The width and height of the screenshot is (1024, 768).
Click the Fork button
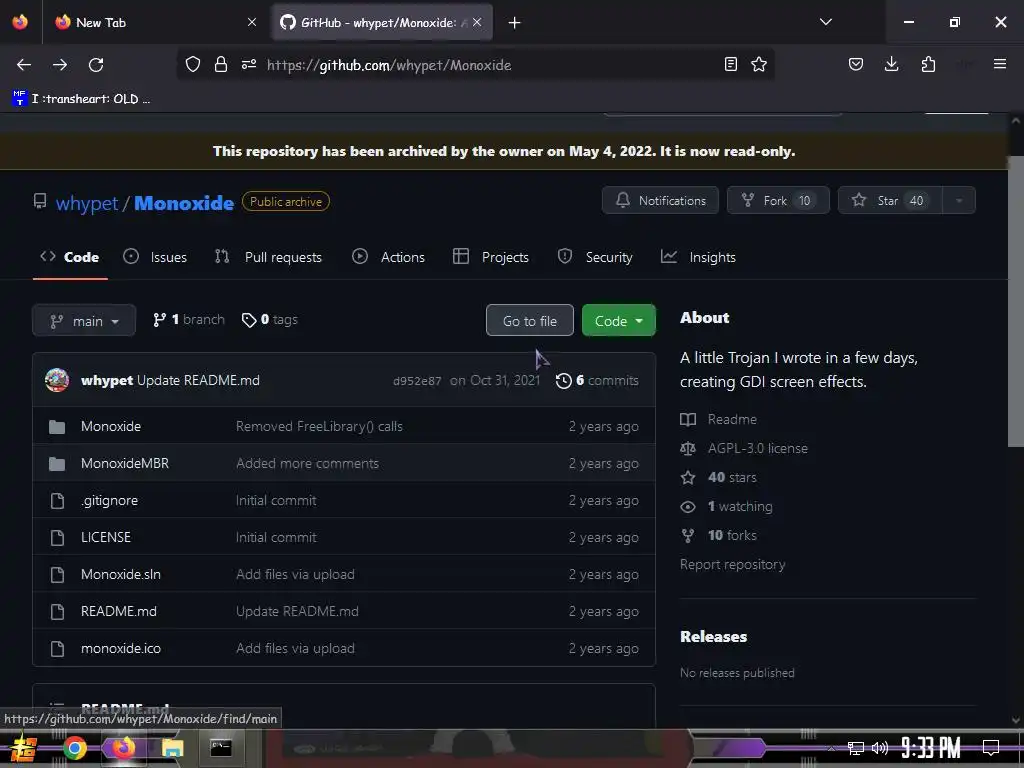pyautogui.click(x=778, y=200)
